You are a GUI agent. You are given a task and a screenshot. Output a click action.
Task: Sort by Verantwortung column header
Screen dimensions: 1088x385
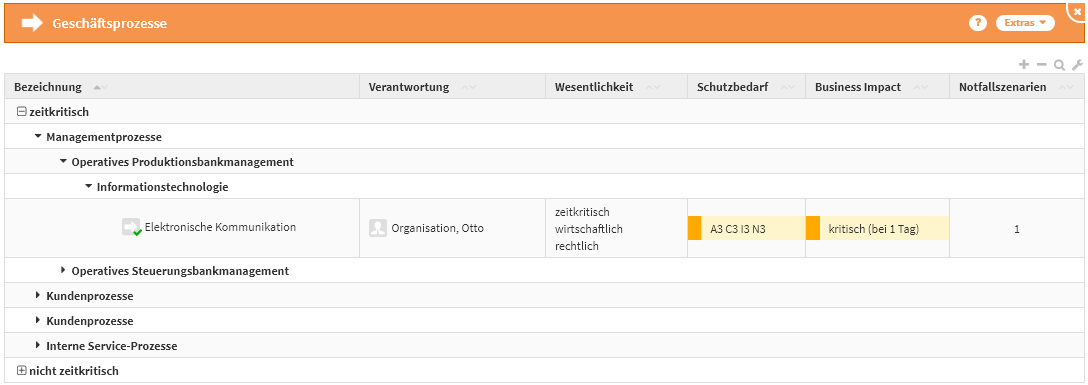pos(409,87)
